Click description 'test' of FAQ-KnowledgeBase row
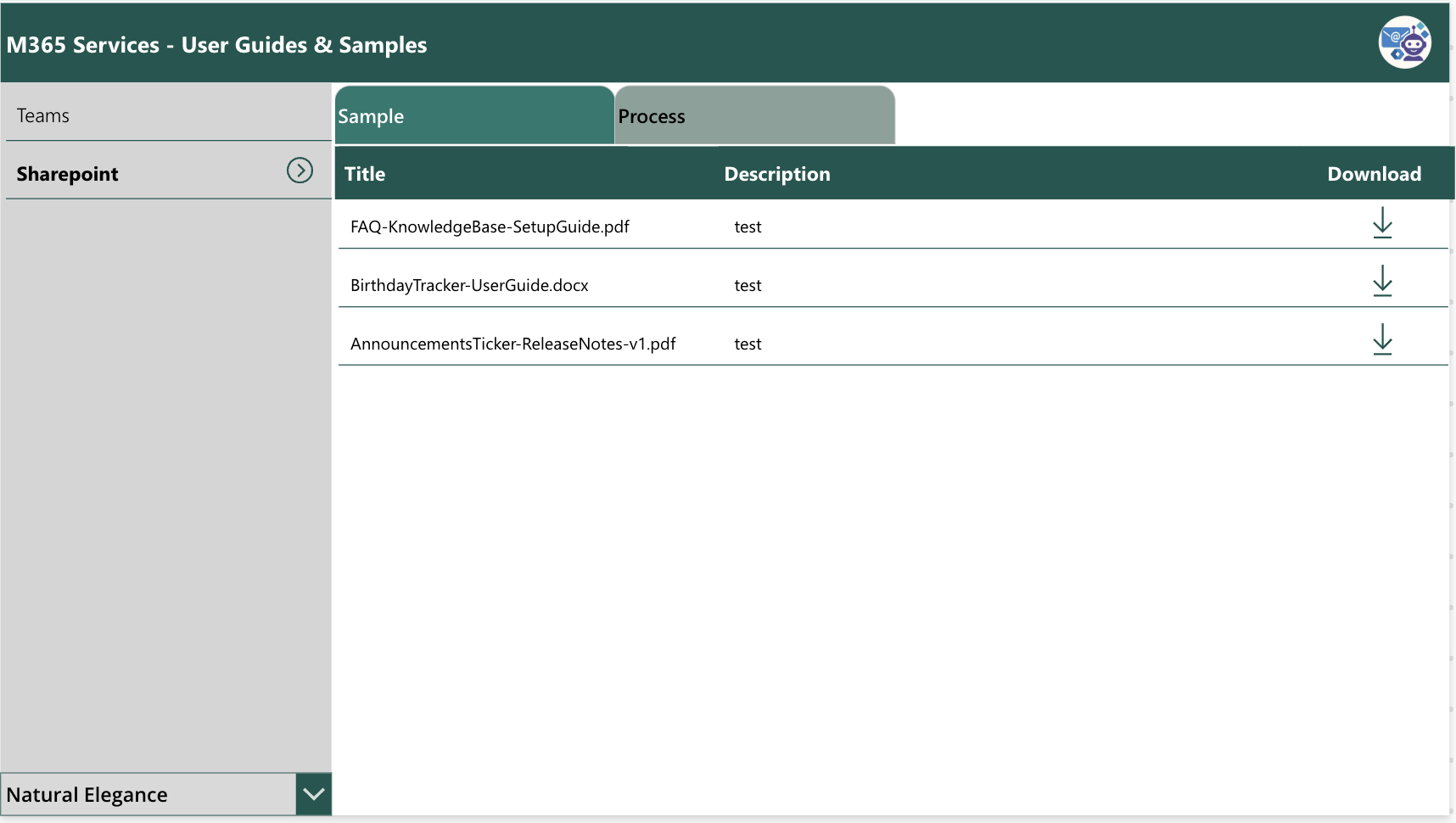This screenshot has width=1456, height=823. click(748, 227)
